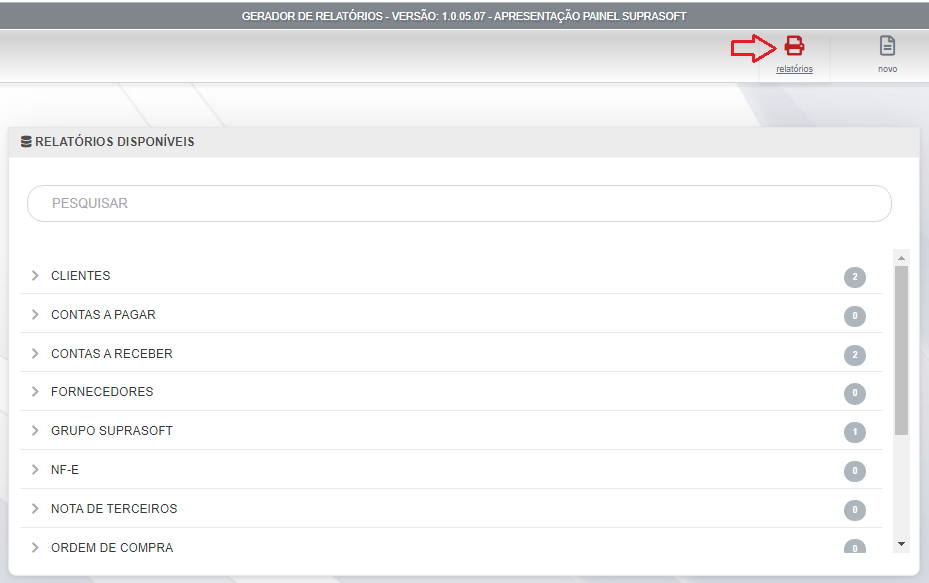Click the scrollbar down arrow
929x583 pixels.
click(901, 544)
